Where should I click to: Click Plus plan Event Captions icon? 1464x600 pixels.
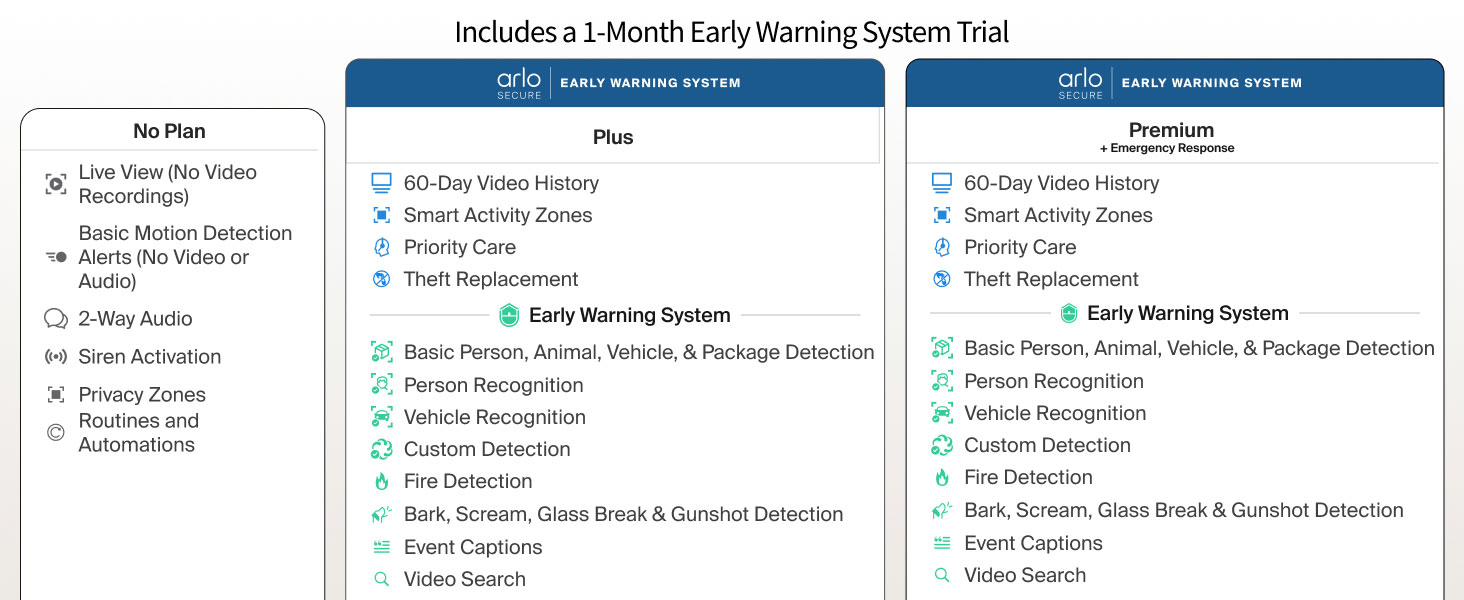point(381,547)
